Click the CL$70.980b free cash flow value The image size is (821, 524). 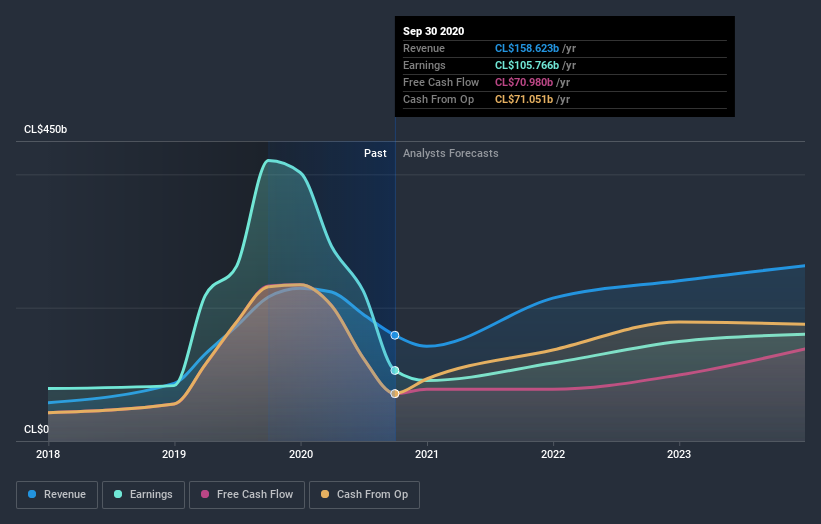[x=524, y=82]
